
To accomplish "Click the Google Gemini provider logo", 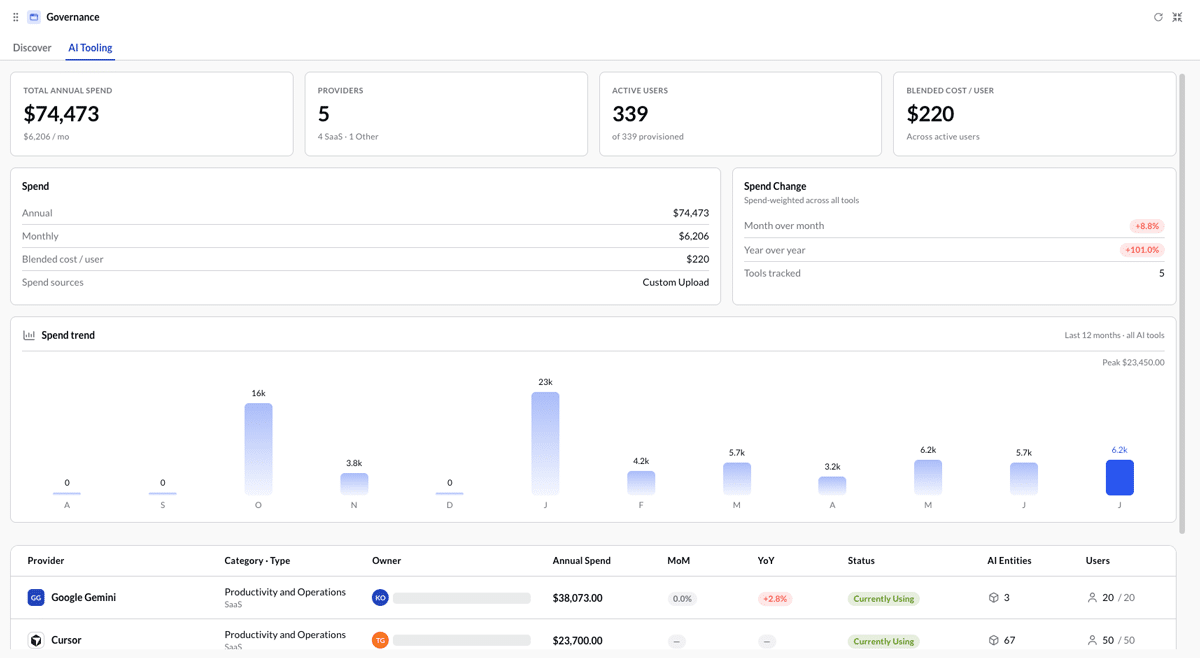I will [36, 598].
